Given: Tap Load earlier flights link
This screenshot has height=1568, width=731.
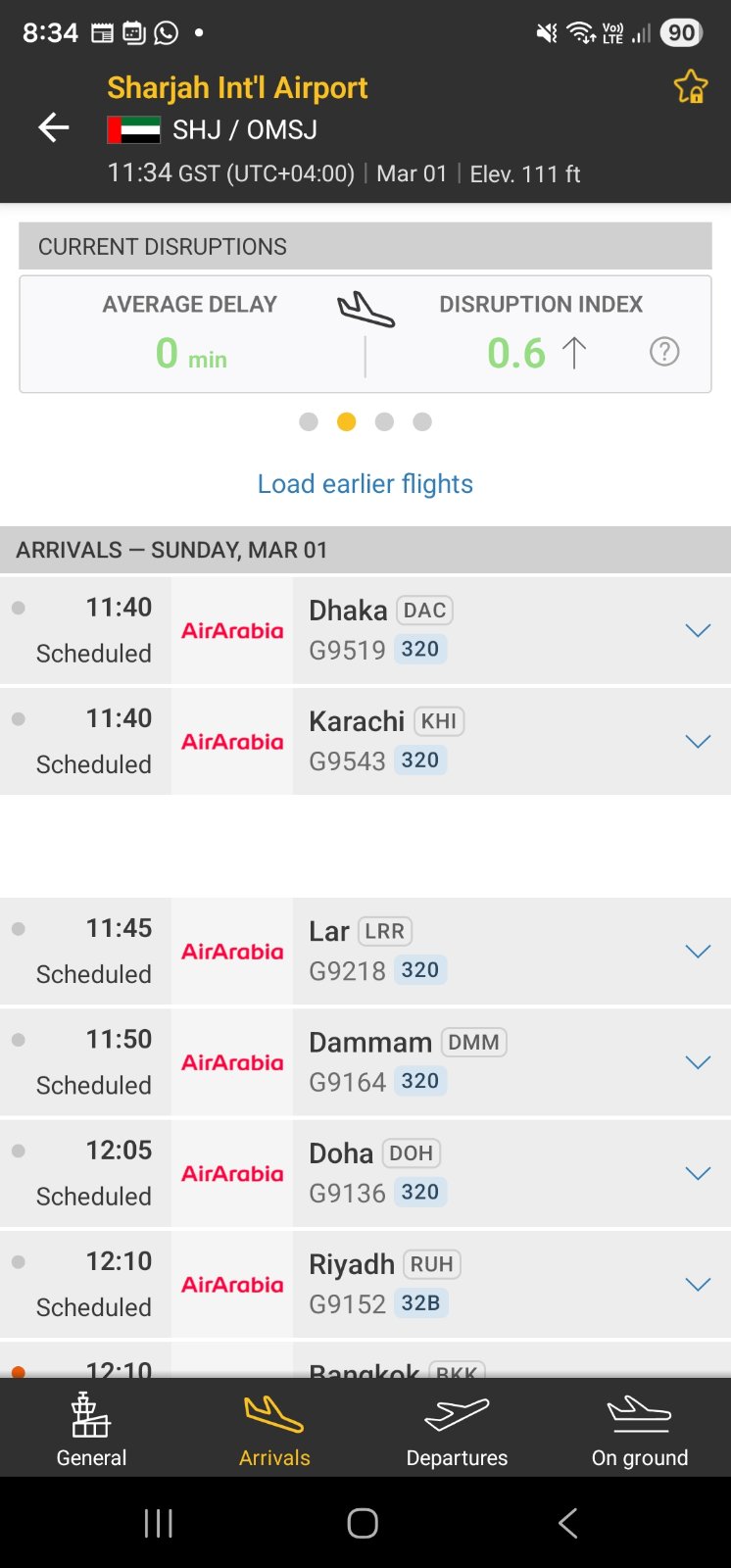Looking at the screenshot, I should pos(365,484).
